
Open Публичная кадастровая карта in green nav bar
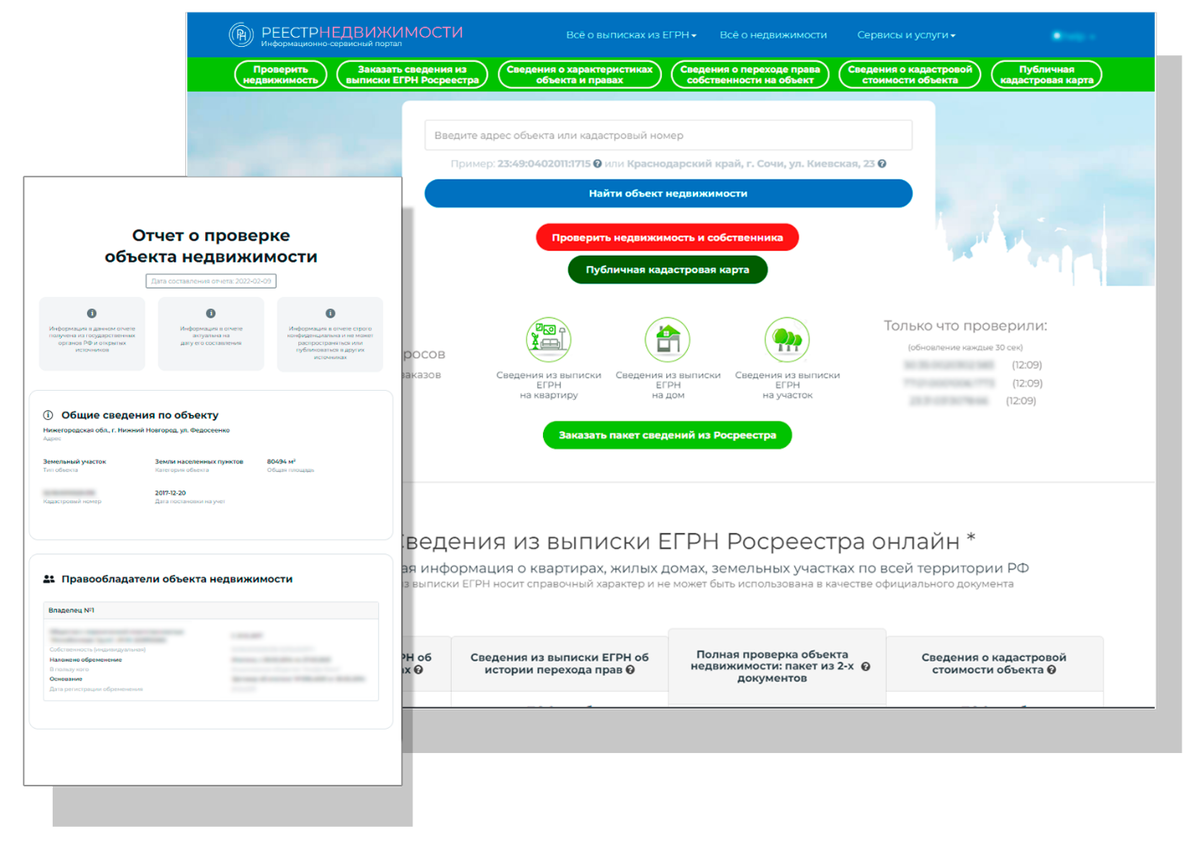1046,75
